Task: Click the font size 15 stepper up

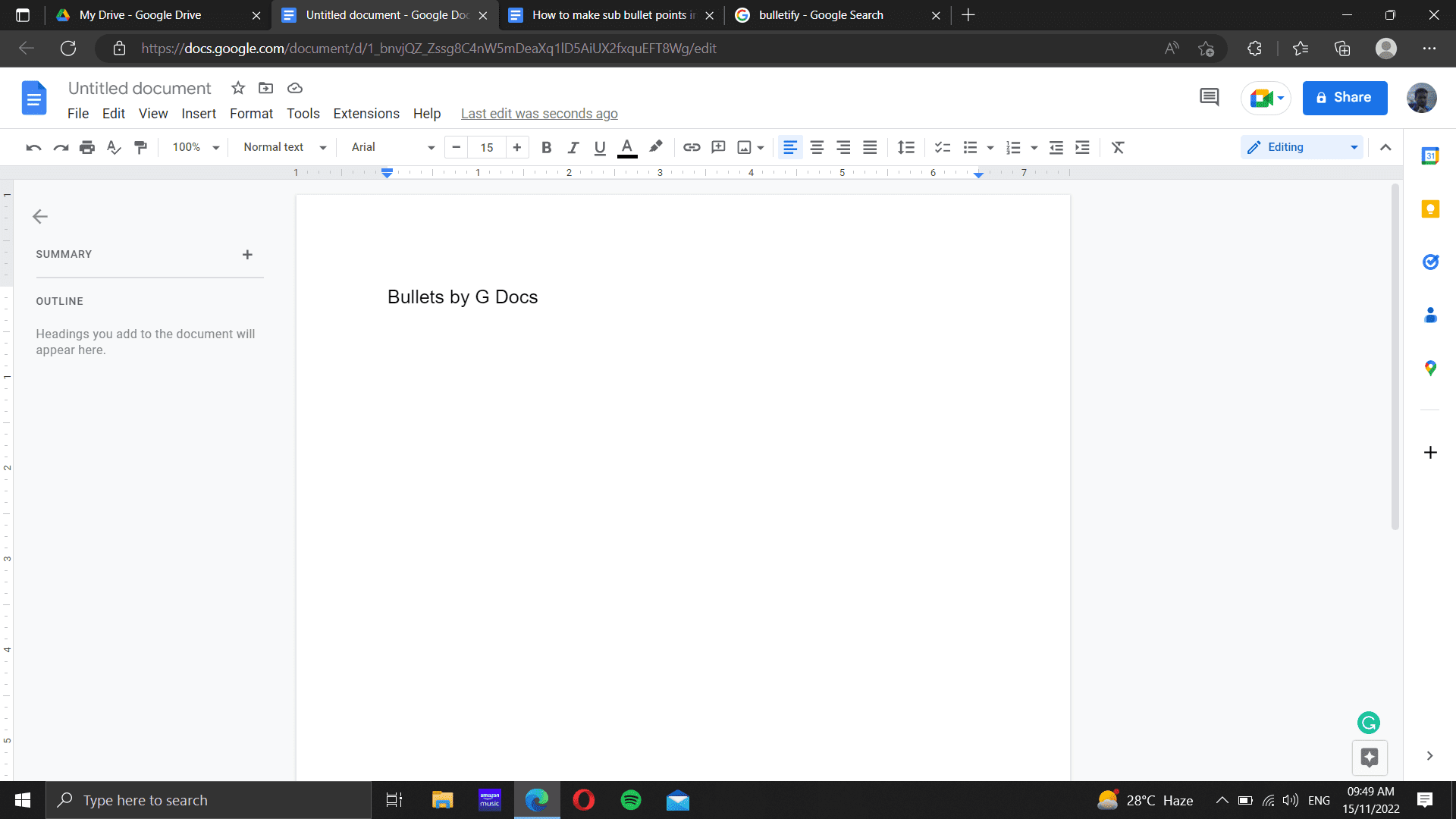Action: [x=517, y=147]
